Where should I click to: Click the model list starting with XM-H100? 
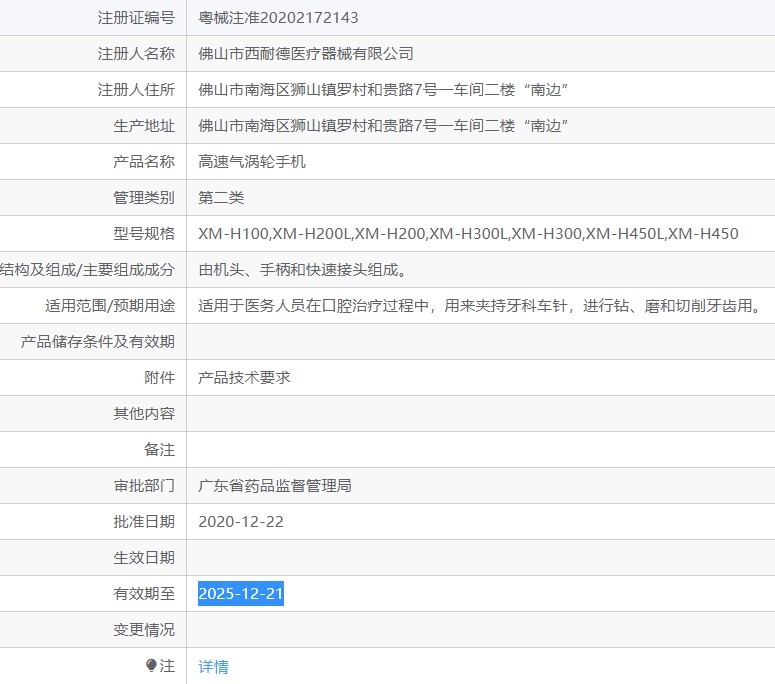coord(468,233)
